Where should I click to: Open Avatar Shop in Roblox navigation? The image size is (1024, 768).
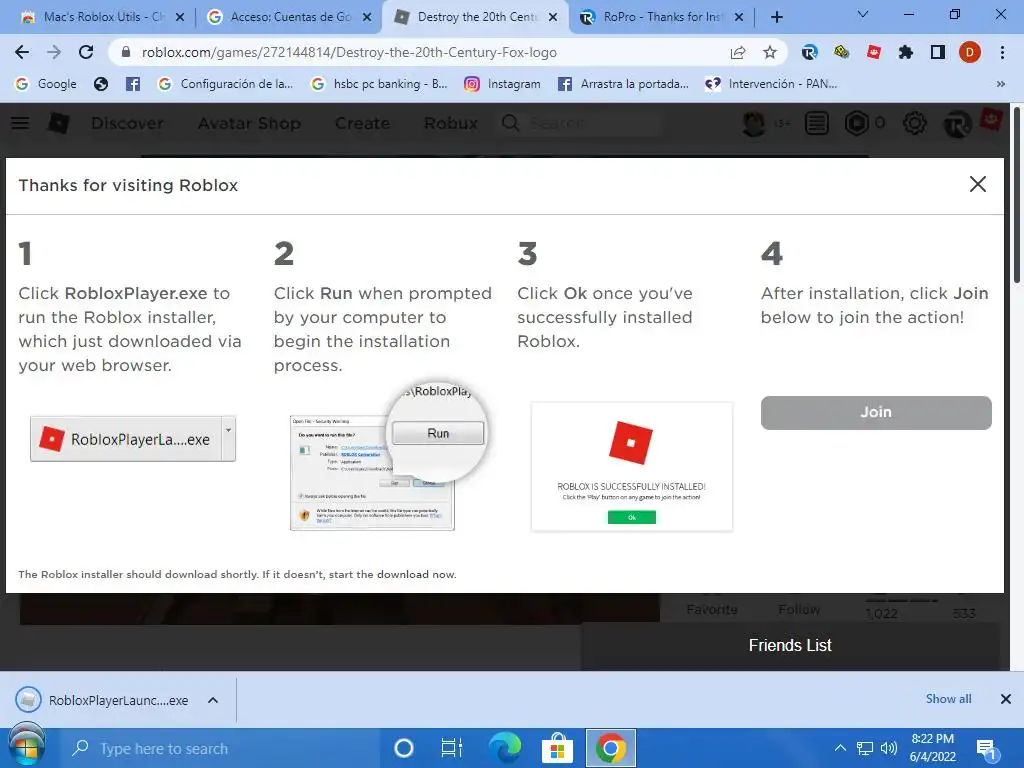pos(249,123)
